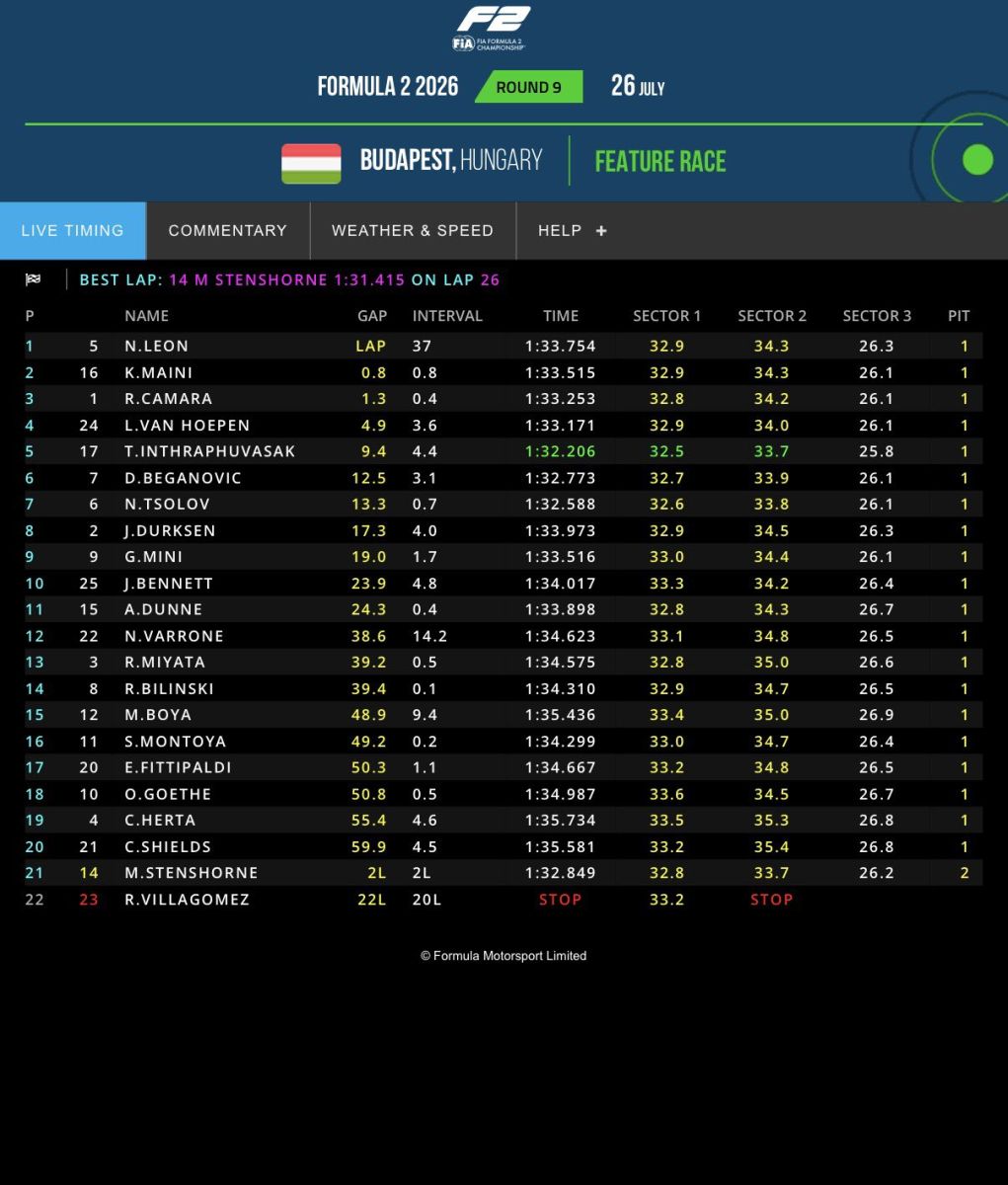Open the Commentary tab
The width and height of the screenshot is (1008, 1185).
tap(228, 230)
